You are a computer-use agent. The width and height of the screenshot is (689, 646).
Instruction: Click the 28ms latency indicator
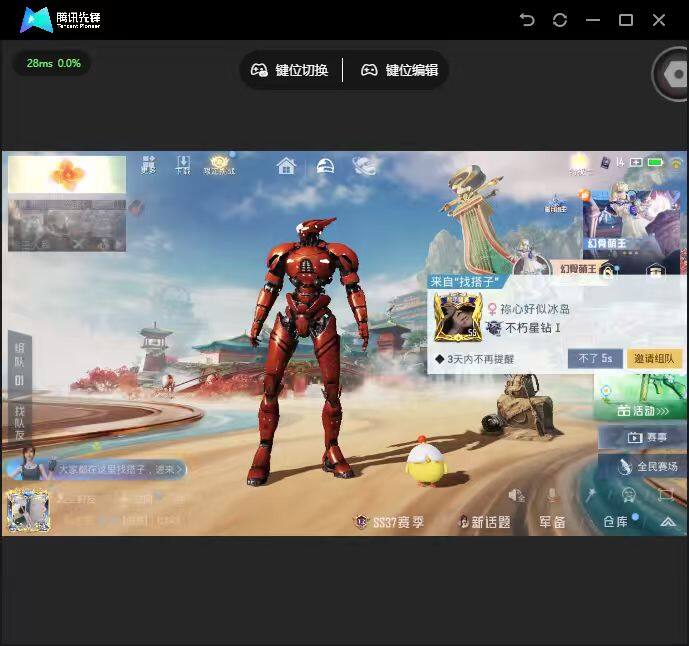[x=53, y=63]
